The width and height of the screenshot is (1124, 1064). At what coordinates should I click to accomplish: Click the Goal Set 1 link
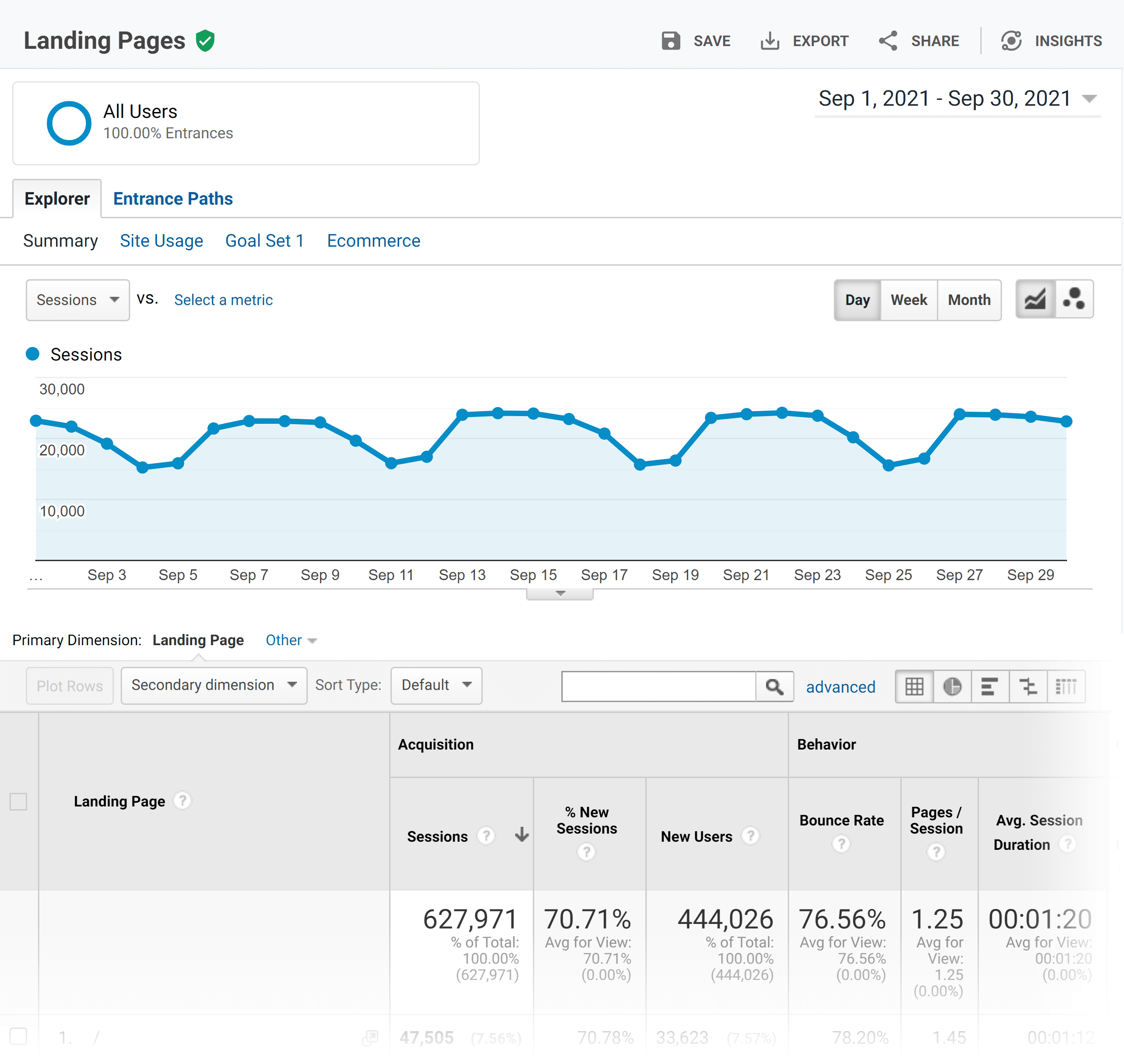pyautogui.click(x=264, y=240)
